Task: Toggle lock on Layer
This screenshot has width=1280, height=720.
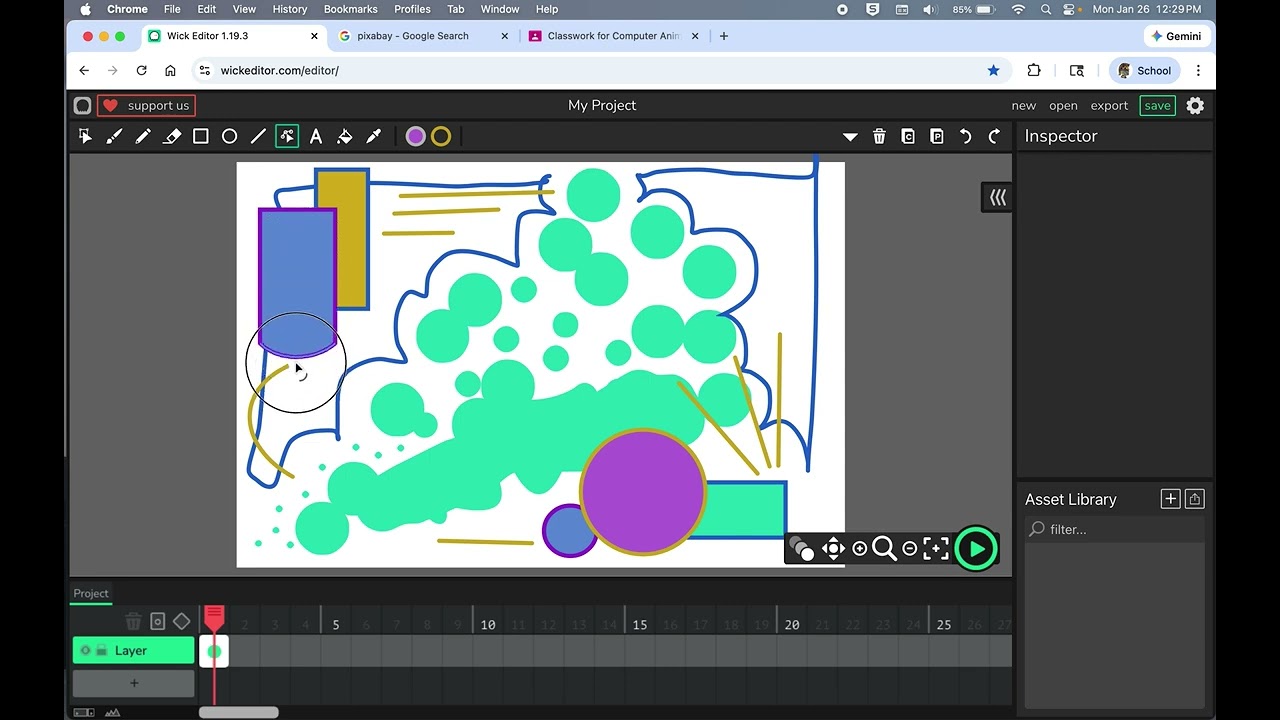Action: coord(101,650)
